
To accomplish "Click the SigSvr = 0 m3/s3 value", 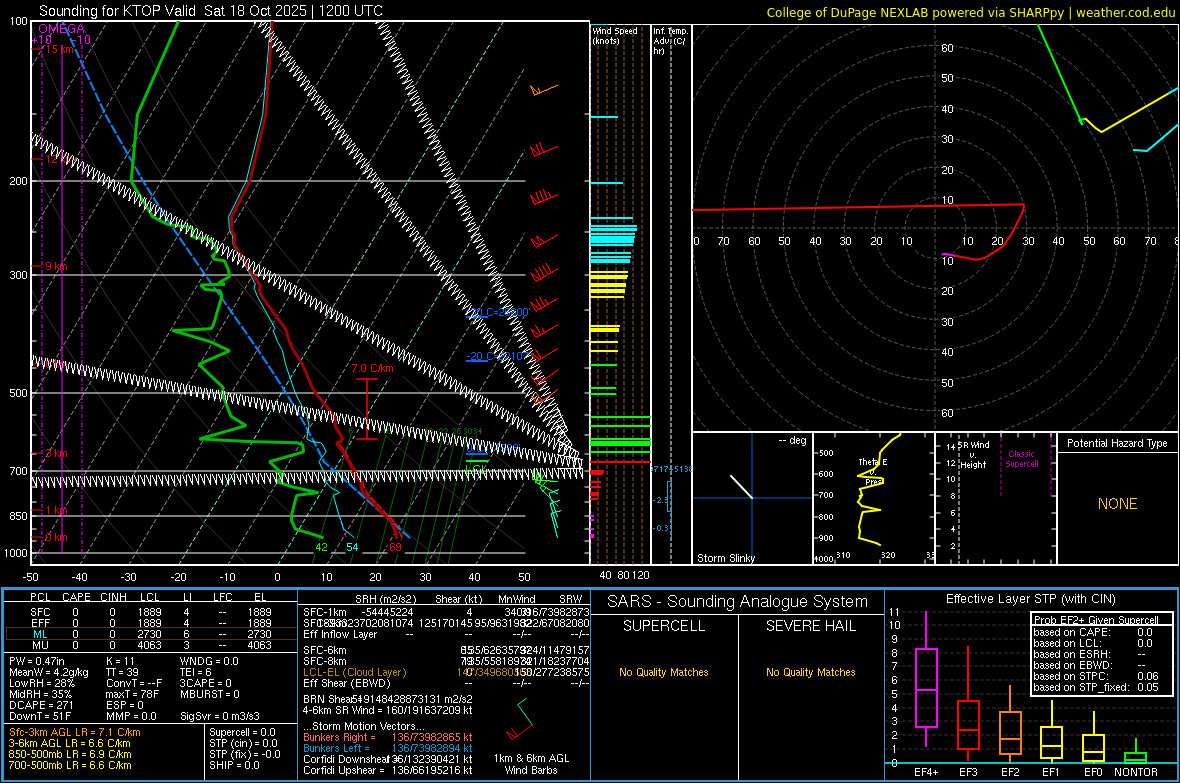I will point(220,716).
